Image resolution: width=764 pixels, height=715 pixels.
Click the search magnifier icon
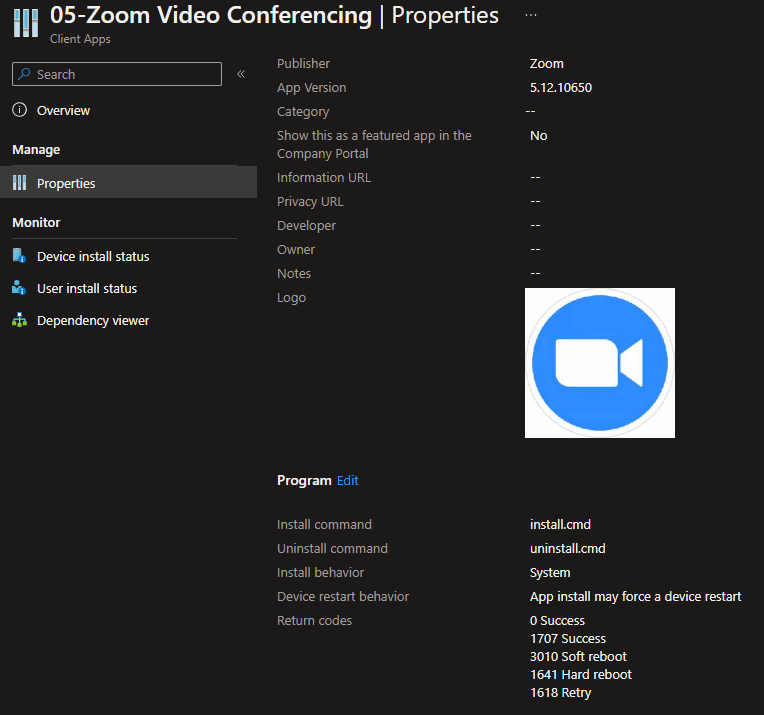(24, 74)
